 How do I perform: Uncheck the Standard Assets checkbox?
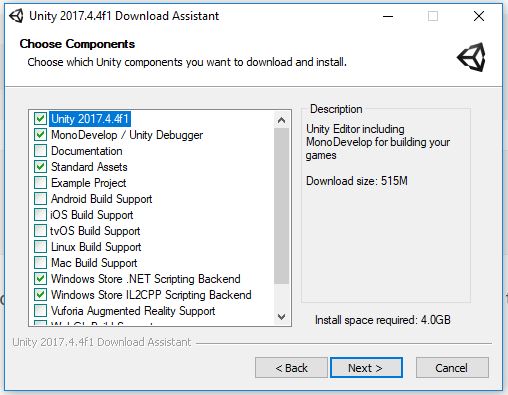(40, 167)
